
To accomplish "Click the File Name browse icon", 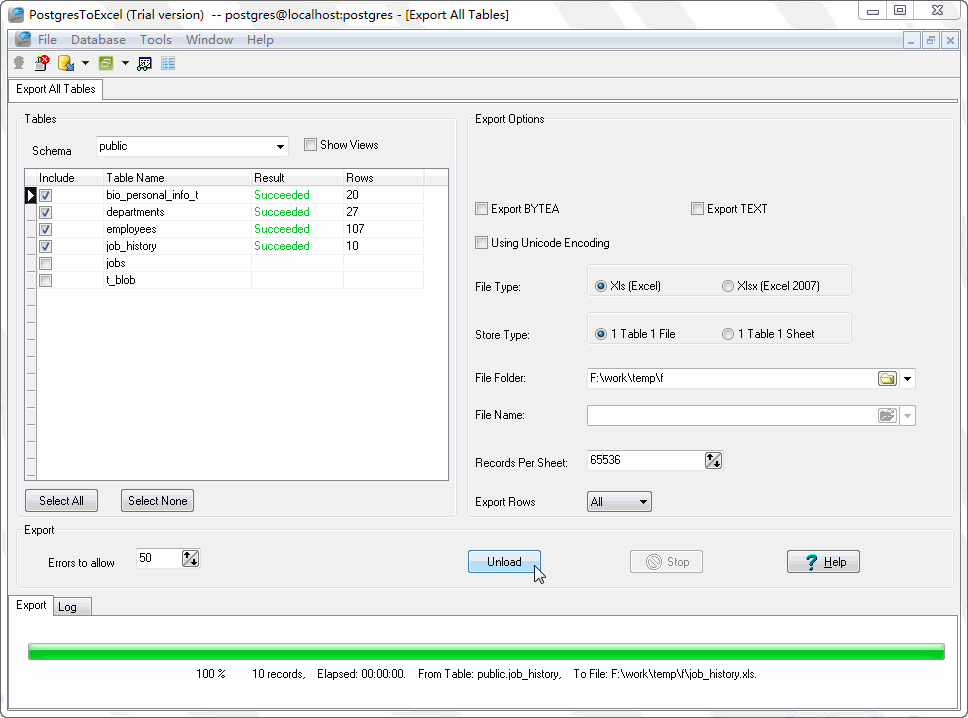I will pyautogui.click(x=887, y=415).
